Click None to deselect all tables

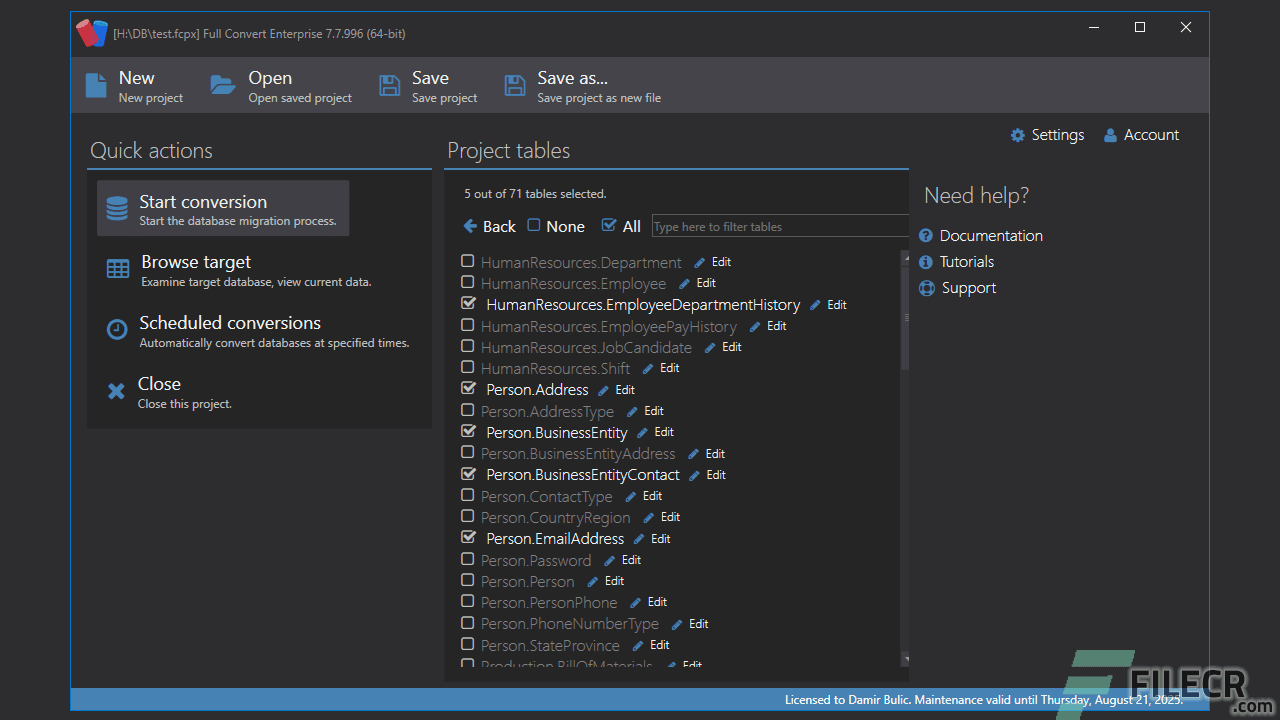tap(556, 226)
